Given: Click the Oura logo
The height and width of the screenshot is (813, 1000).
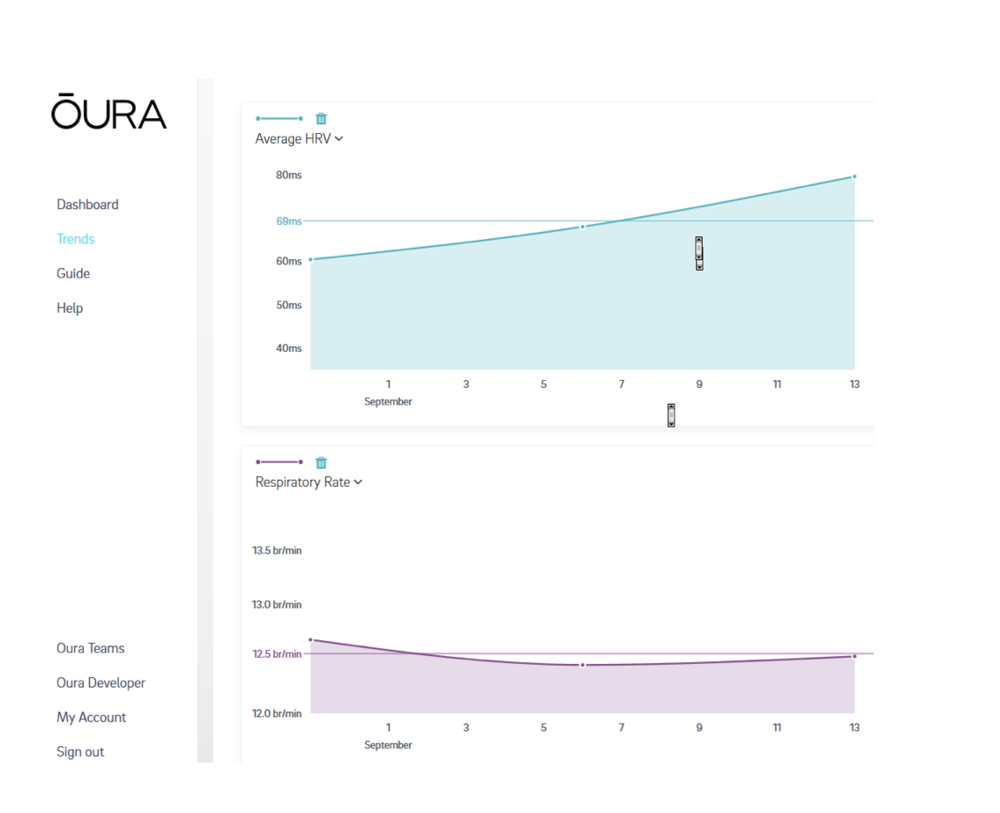Looking at the screenshot, I should [109, 113].
